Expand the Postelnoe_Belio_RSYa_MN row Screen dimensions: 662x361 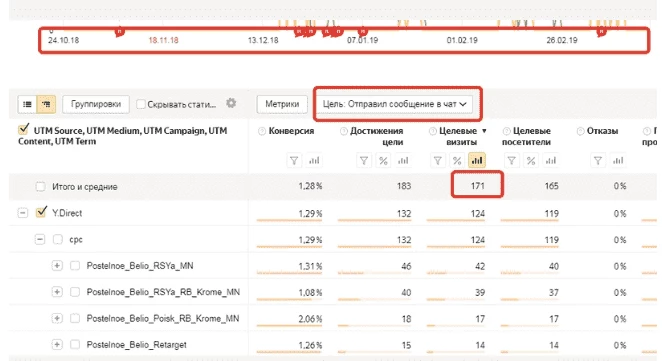pos(57,266)
